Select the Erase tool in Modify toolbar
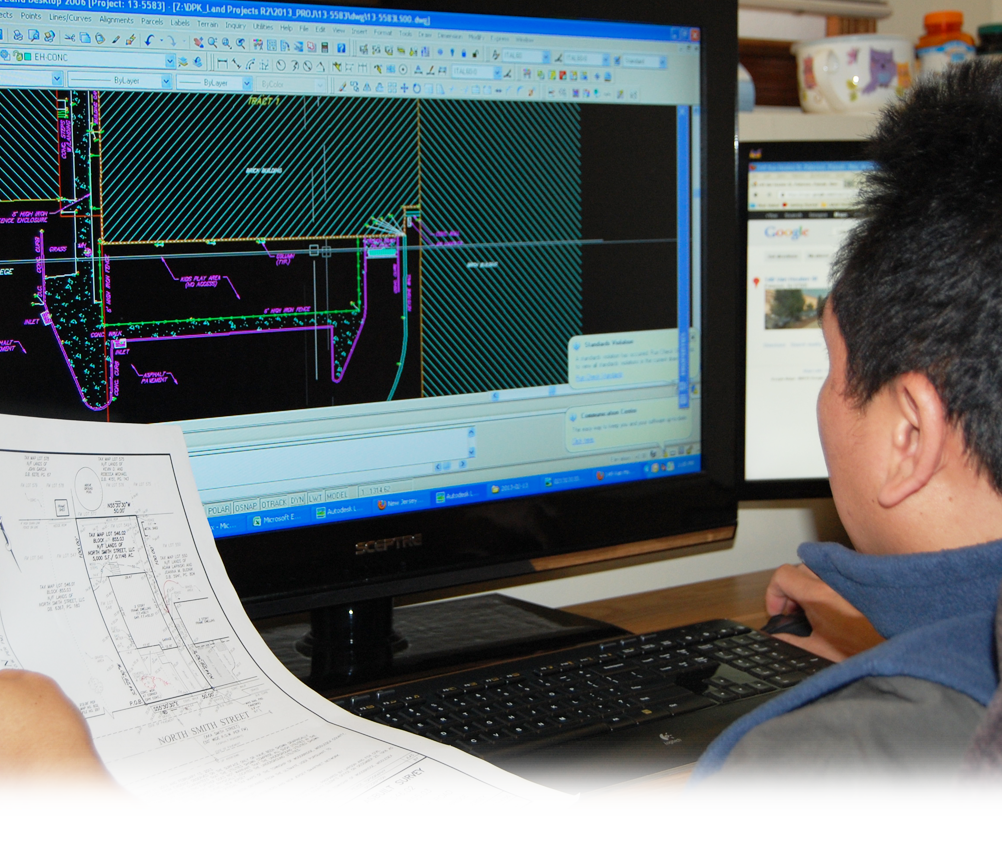 343,87
